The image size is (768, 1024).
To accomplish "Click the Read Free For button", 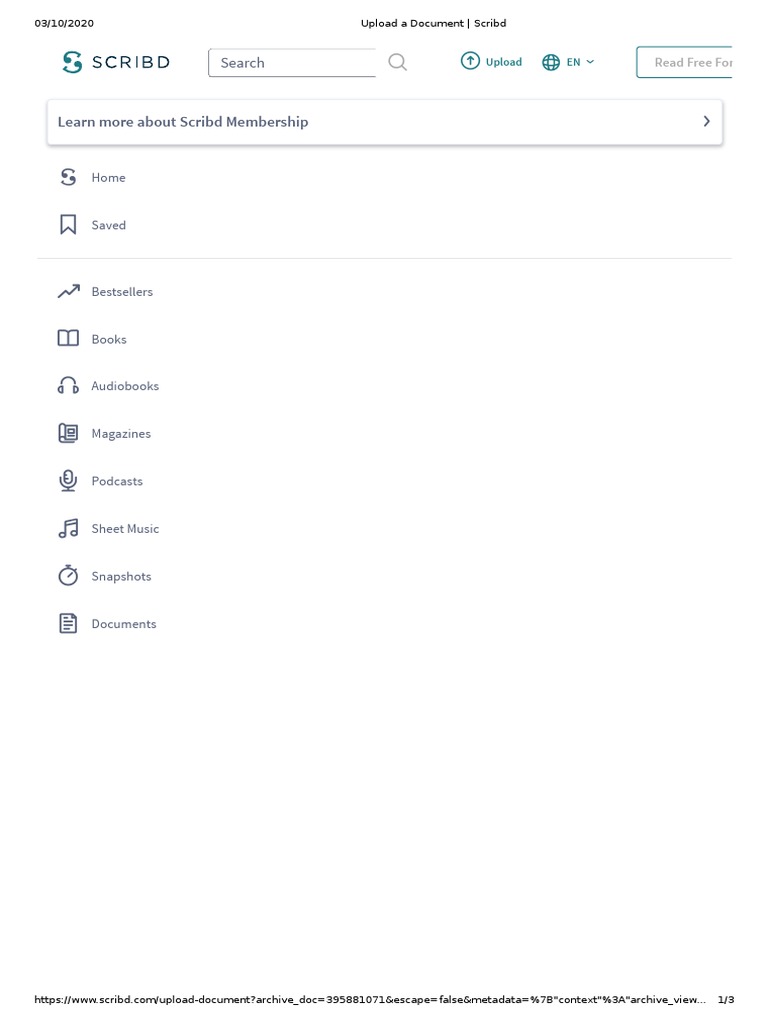I will 684,62.
